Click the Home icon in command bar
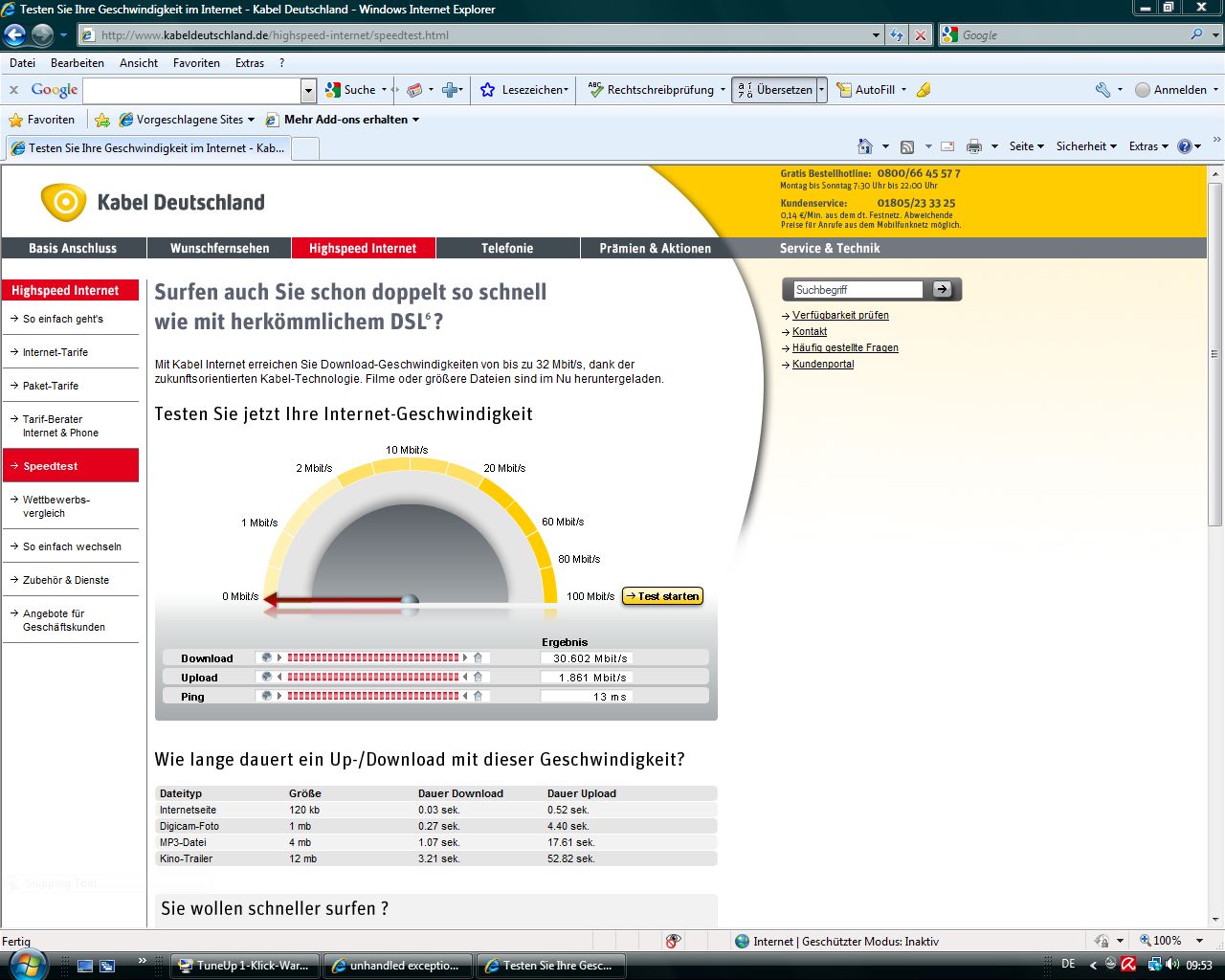 [x=865, y=146]
